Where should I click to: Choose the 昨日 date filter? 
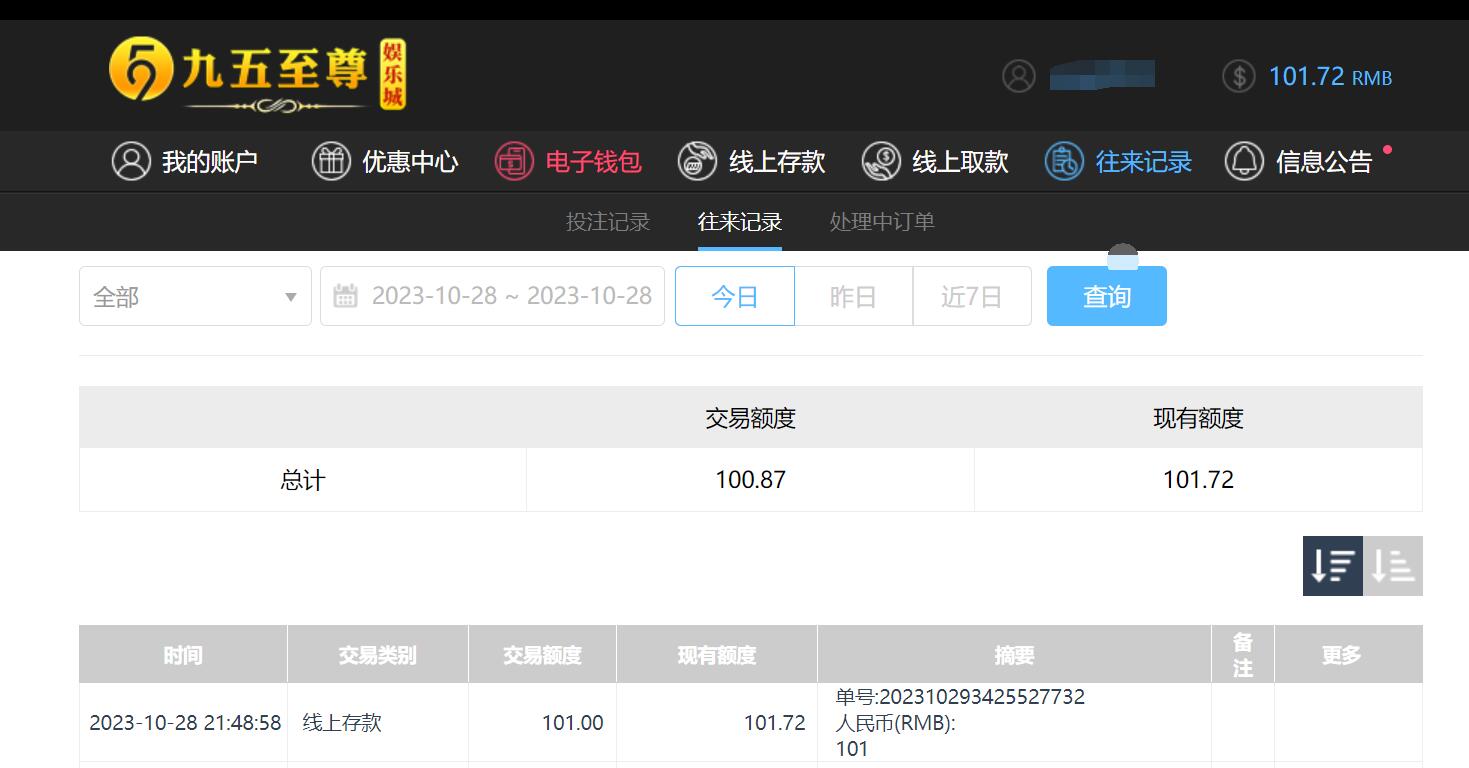point(854,296)
